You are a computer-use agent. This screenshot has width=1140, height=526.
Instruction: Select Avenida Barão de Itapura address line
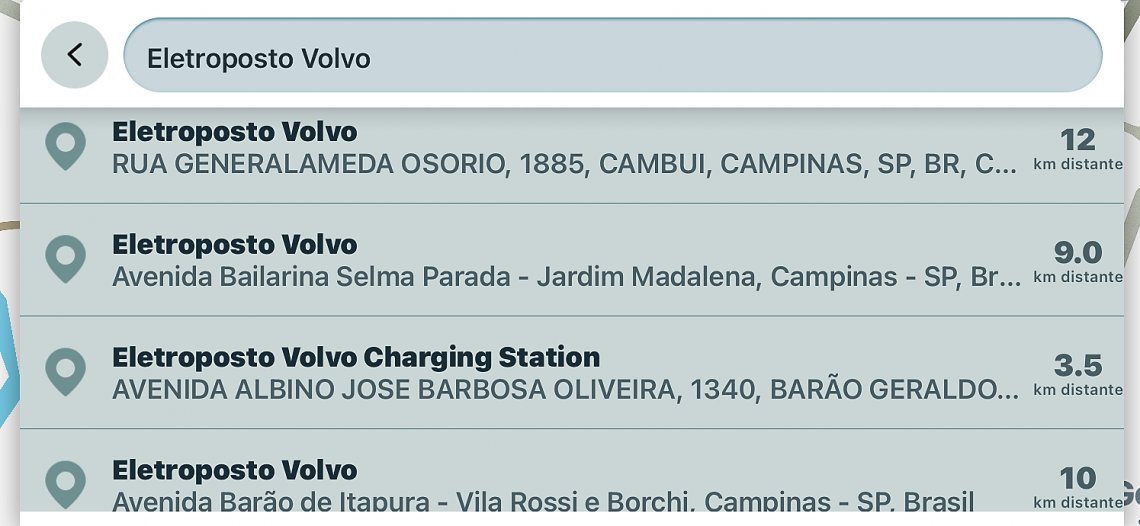[542, 500]
